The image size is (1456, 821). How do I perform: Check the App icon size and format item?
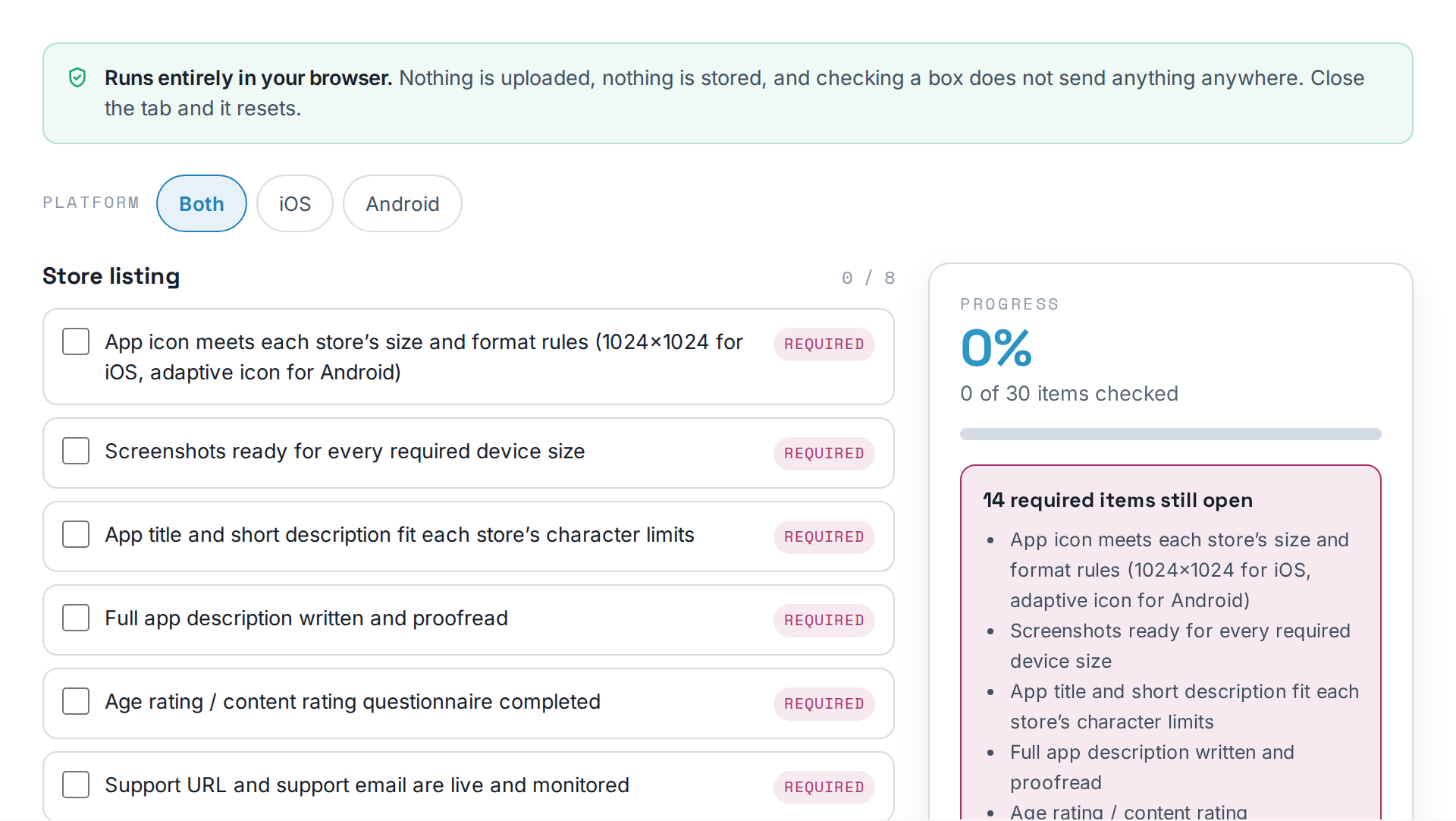(x=76, y=341)
